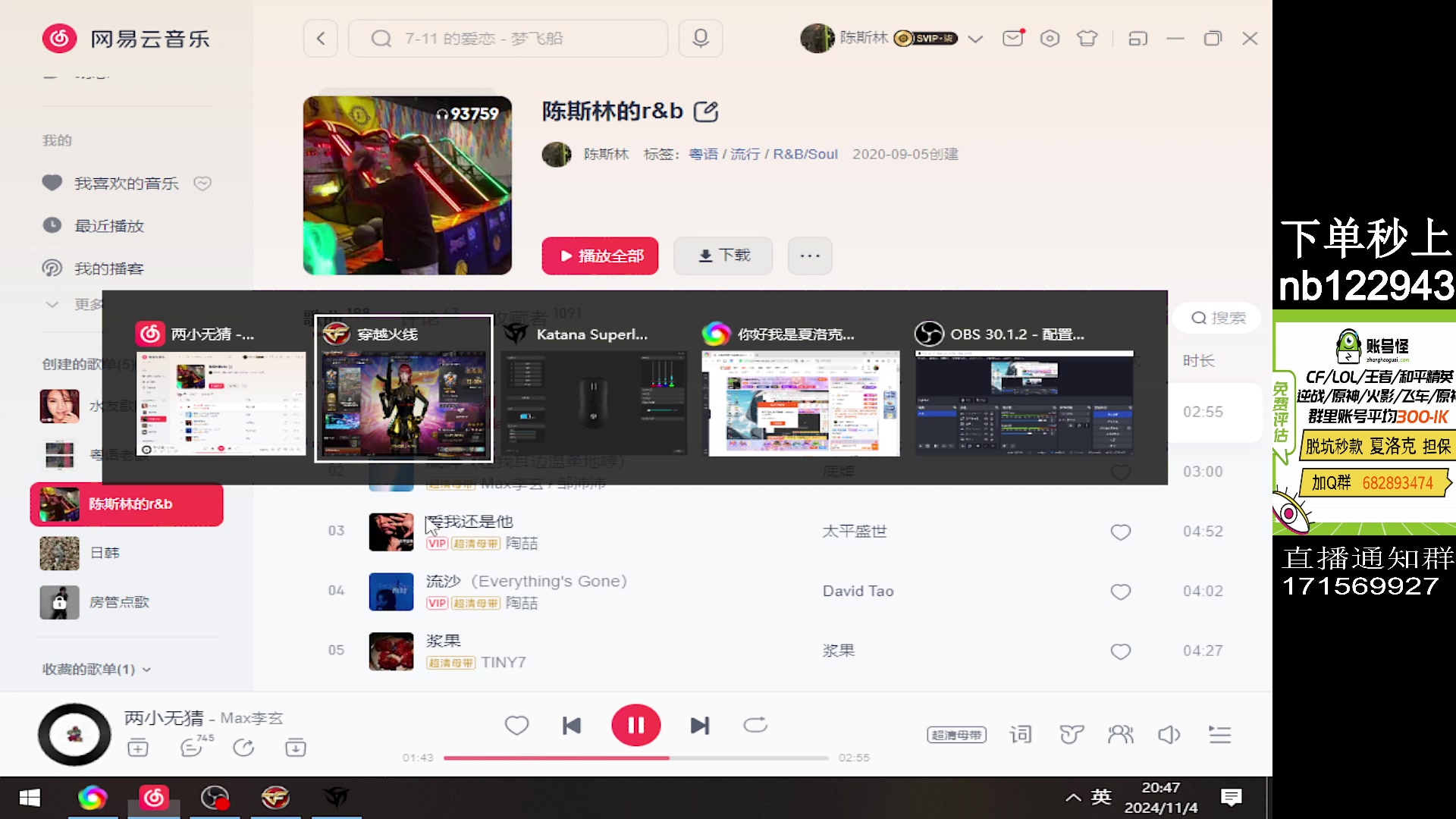
Task: Expand the user account dropdown arrow
Action: click(975, 39)
